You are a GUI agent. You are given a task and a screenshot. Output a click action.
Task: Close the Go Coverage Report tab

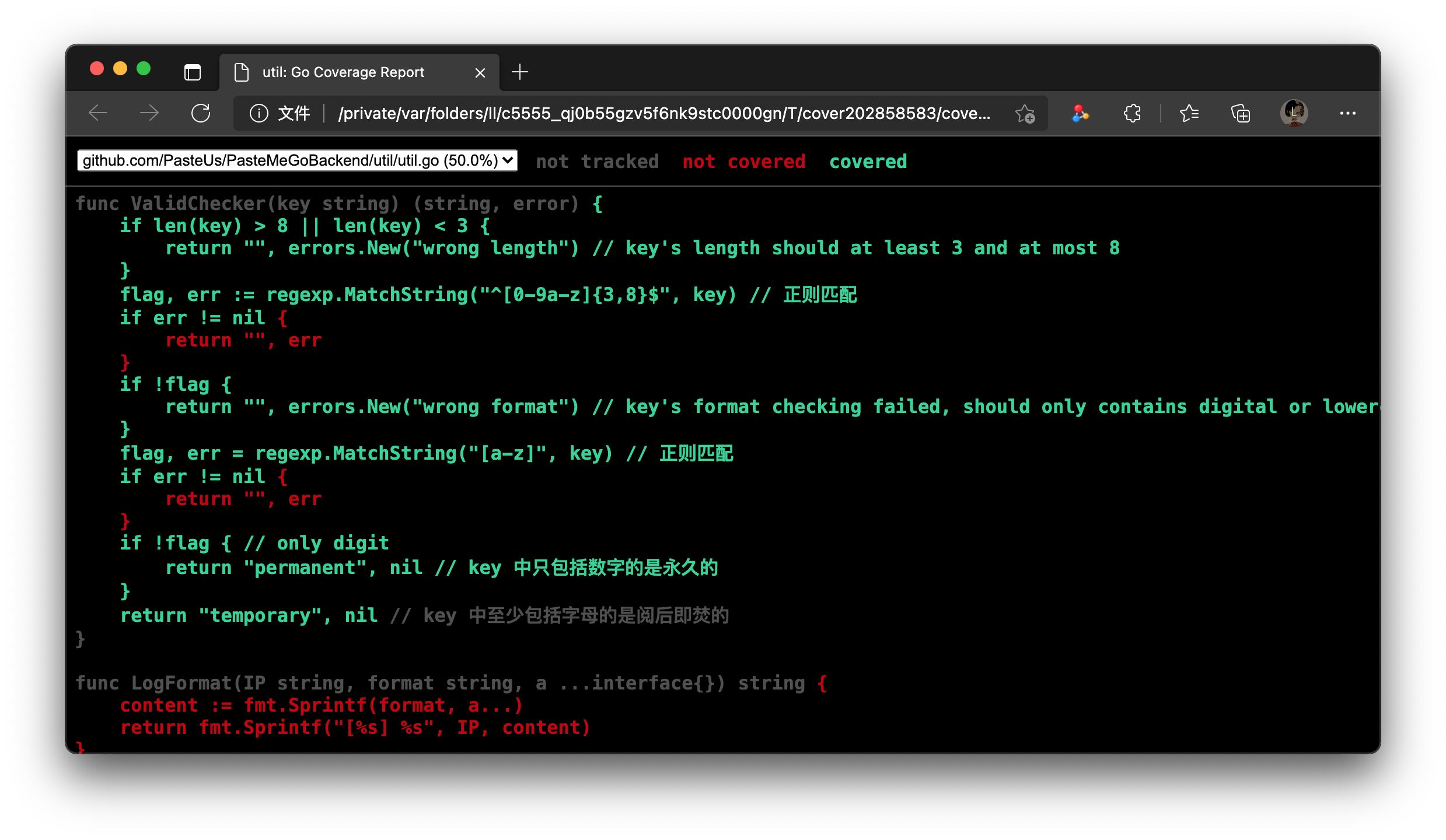click(x=480, y=73)
